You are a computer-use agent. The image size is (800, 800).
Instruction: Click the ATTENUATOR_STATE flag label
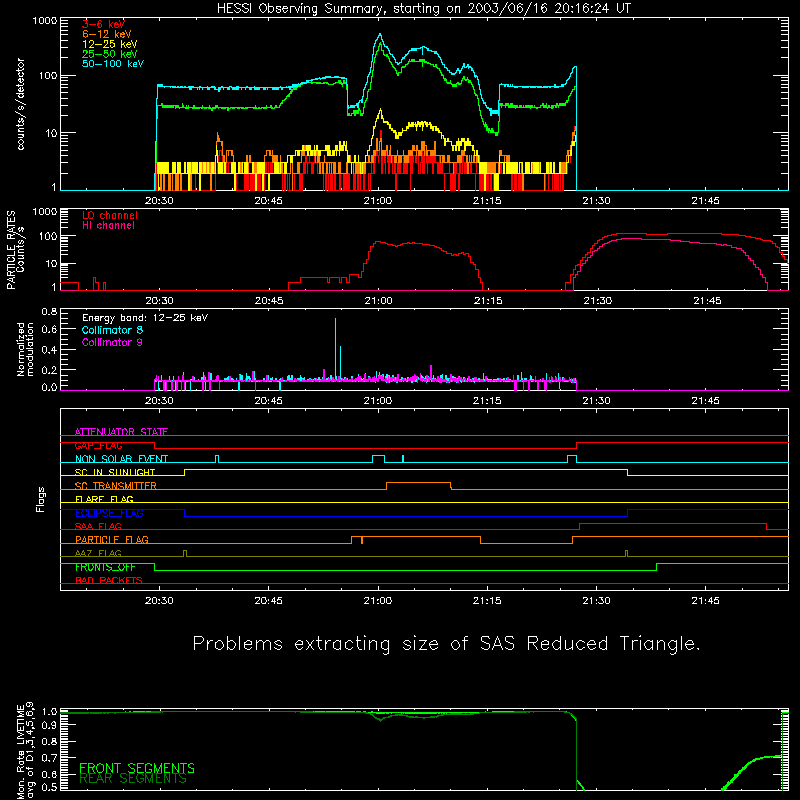[121, 432]
